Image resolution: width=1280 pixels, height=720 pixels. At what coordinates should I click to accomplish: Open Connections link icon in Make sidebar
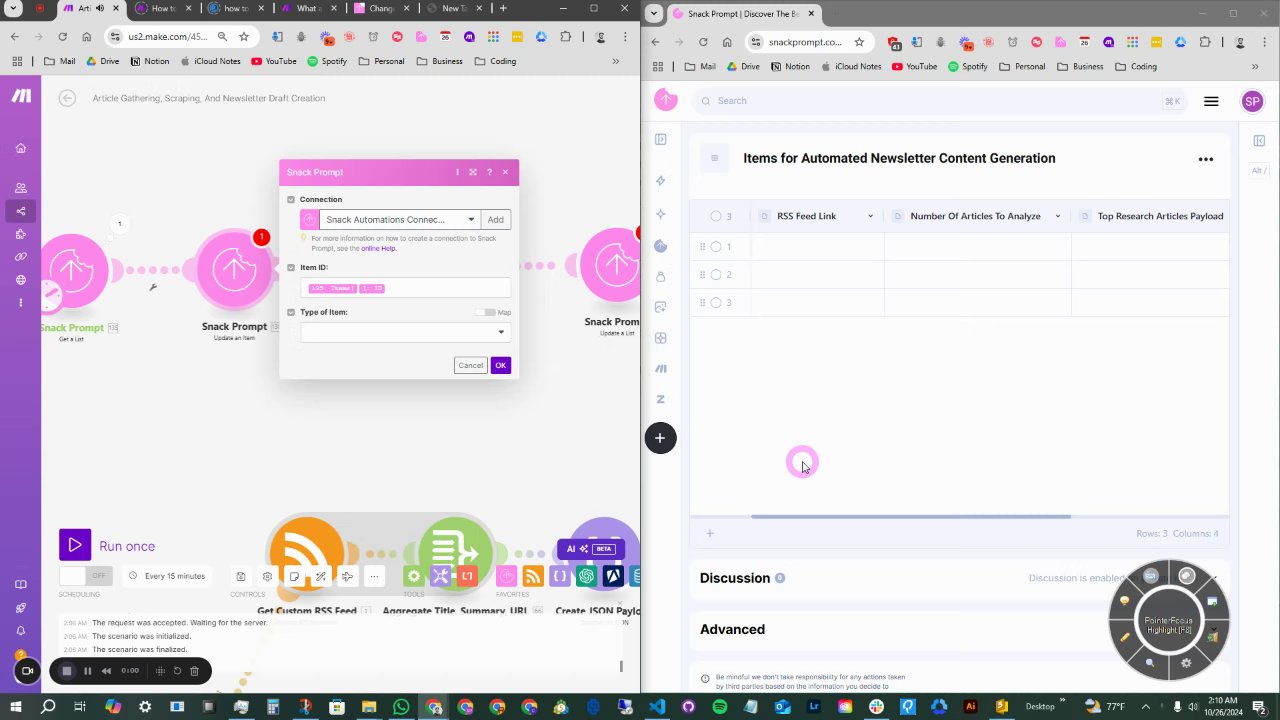(20, 257)
